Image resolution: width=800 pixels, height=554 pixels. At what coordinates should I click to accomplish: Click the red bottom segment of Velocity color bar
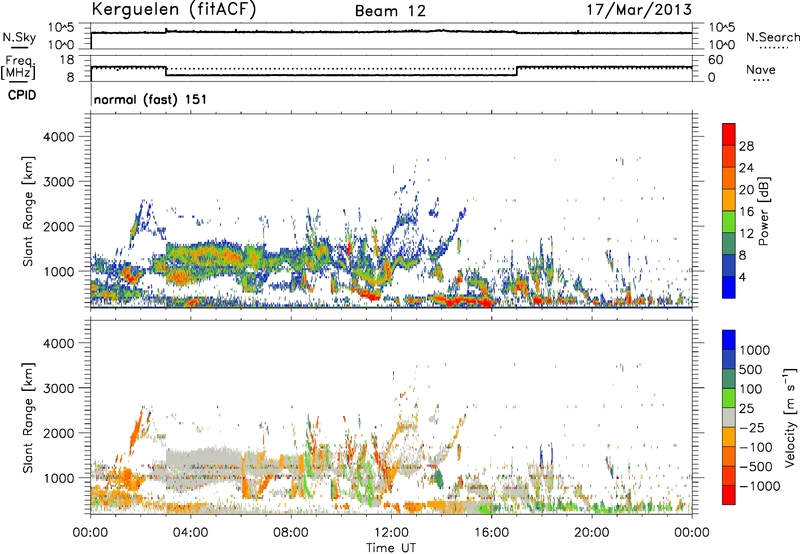pyautogui.click(x=729, y=495)
